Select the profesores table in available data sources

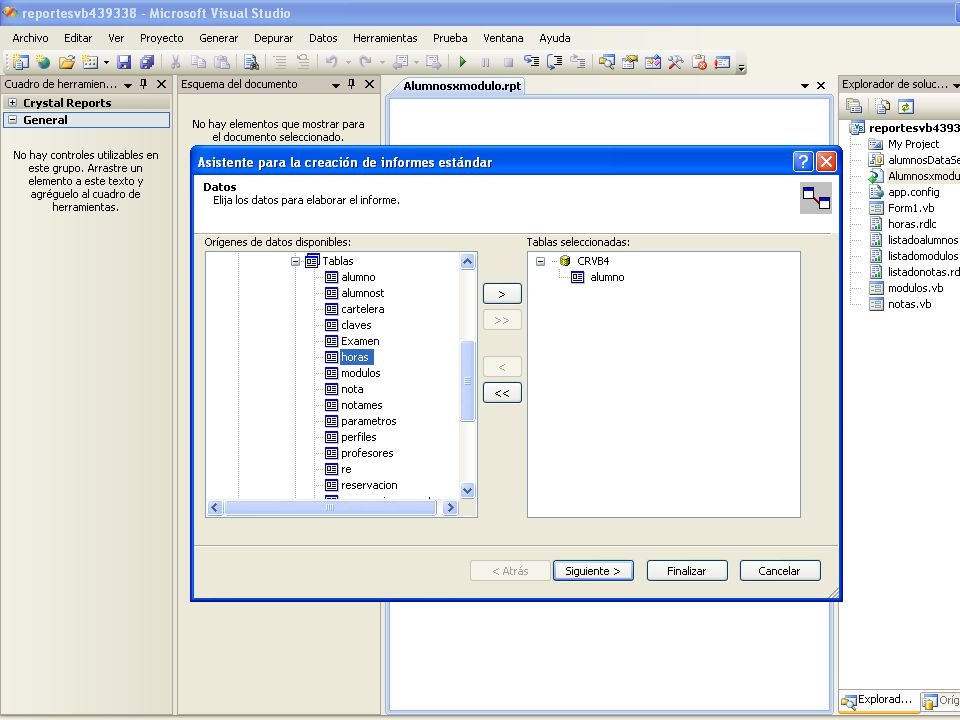coord(367,453)
